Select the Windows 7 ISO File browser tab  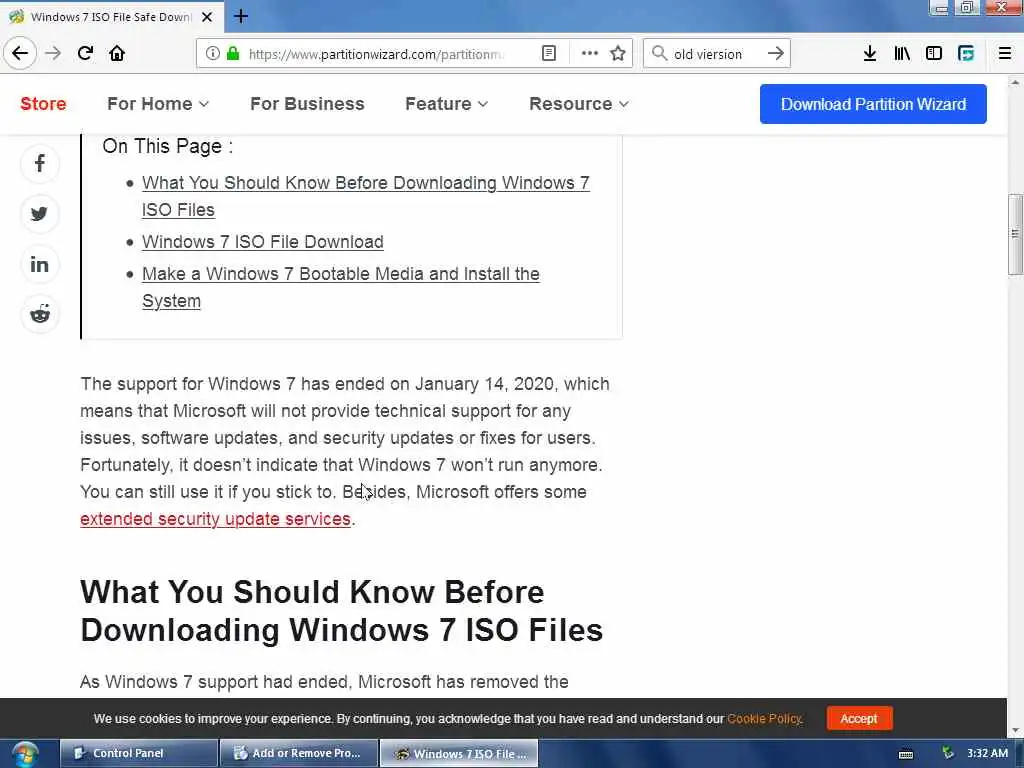pyautogui.click(x=111, y=17)
